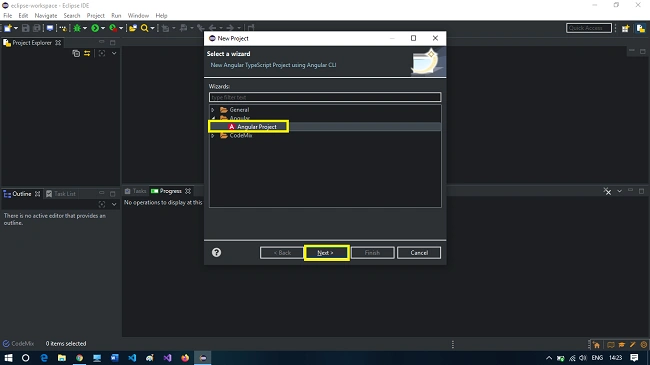The image size is (650, 365).
Task: Click Open Perspective icon
Action: point(626,28)
